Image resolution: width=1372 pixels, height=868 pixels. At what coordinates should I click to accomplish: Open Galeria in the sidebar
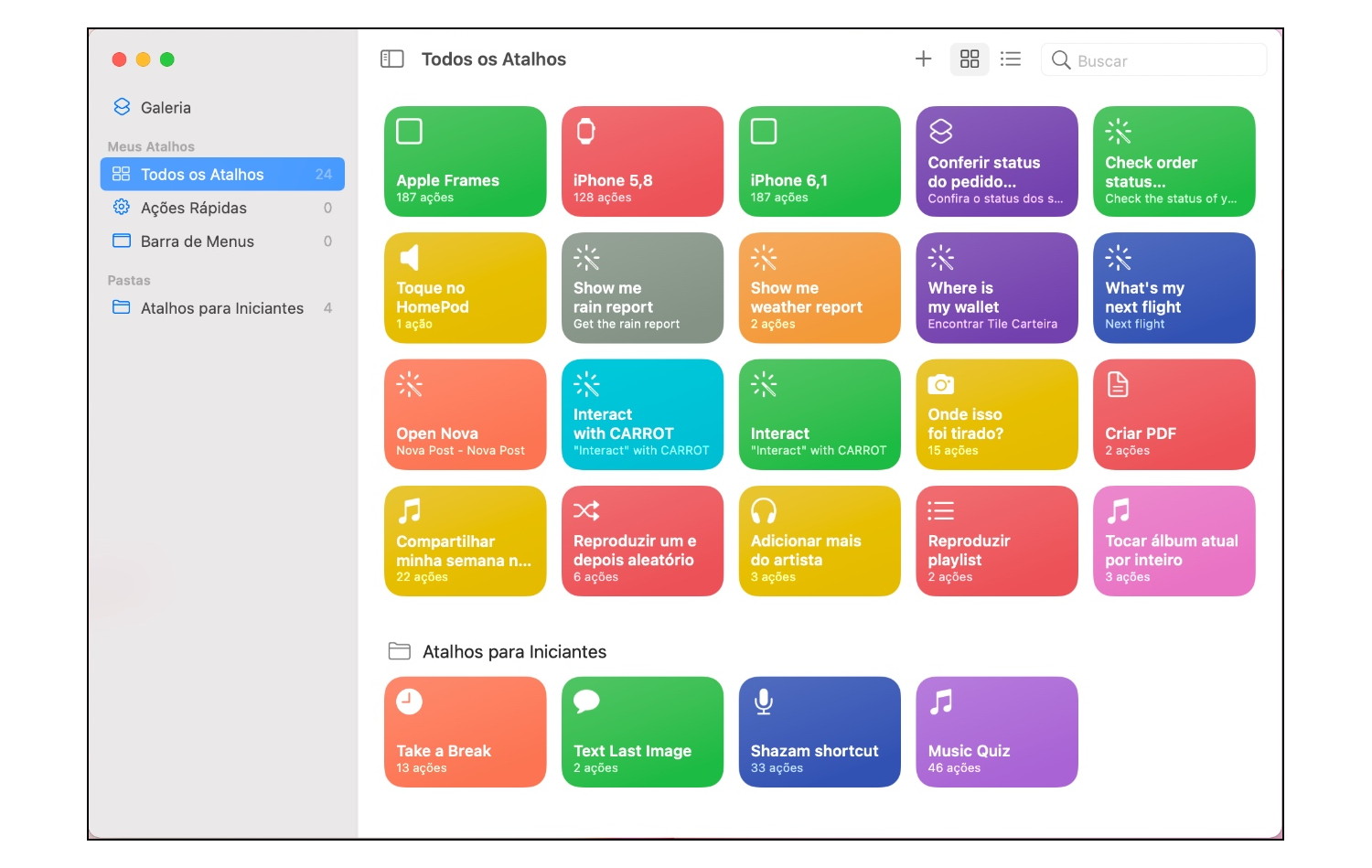click(x=222, y=107)
